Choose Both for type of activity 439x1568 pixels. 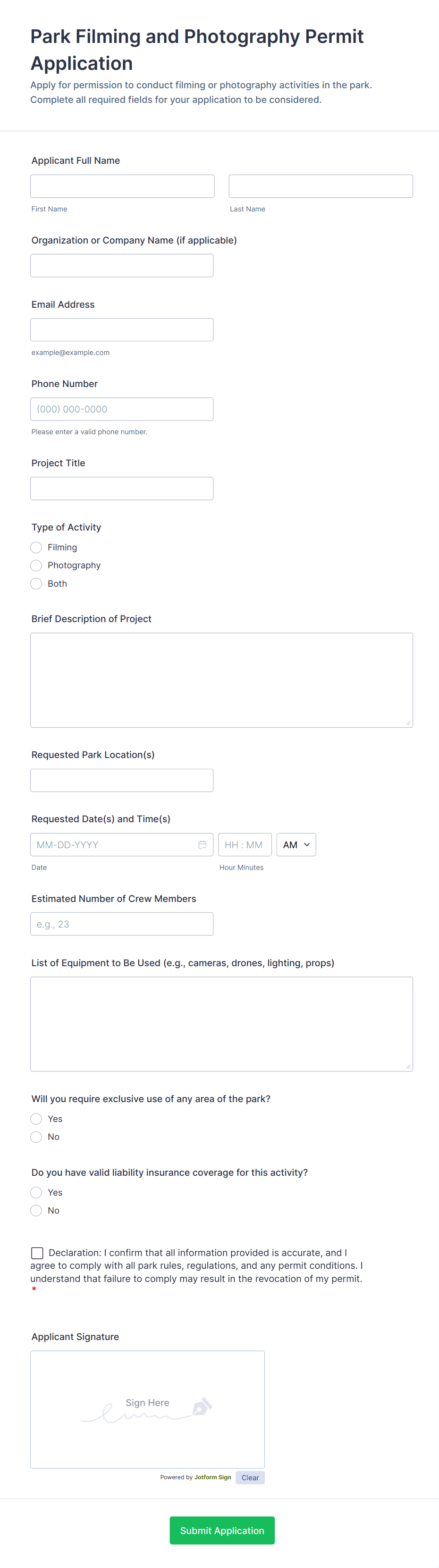pyautogui.click(x=36, y=584)
